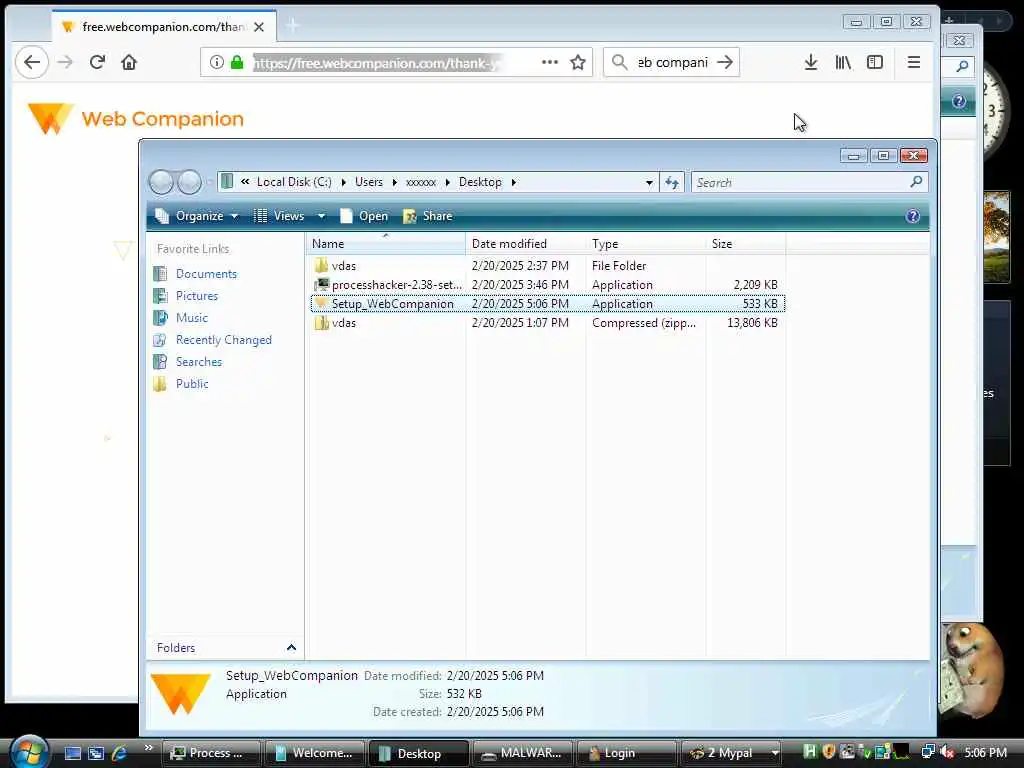1024x768 pixels.
Task: Open a new Firefox tab
Action: click(x=293, y=26)
